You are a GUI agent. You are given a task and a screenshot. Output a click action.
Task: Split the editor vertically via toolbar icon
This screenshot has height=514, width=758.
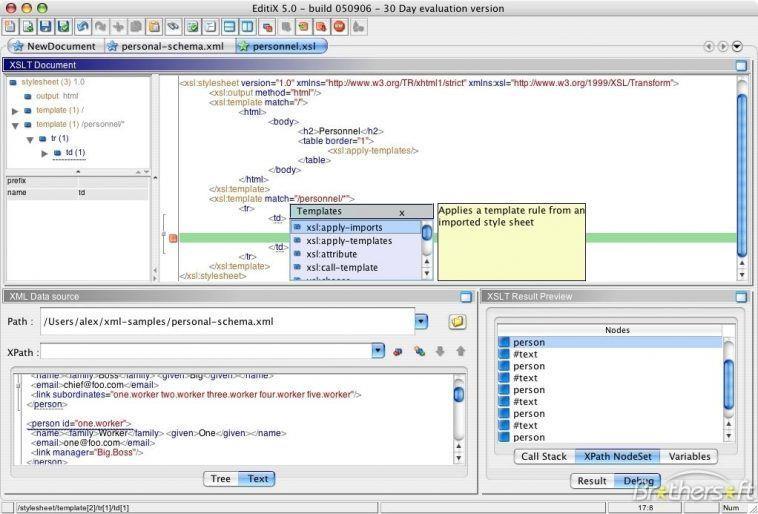click(247, 26)
